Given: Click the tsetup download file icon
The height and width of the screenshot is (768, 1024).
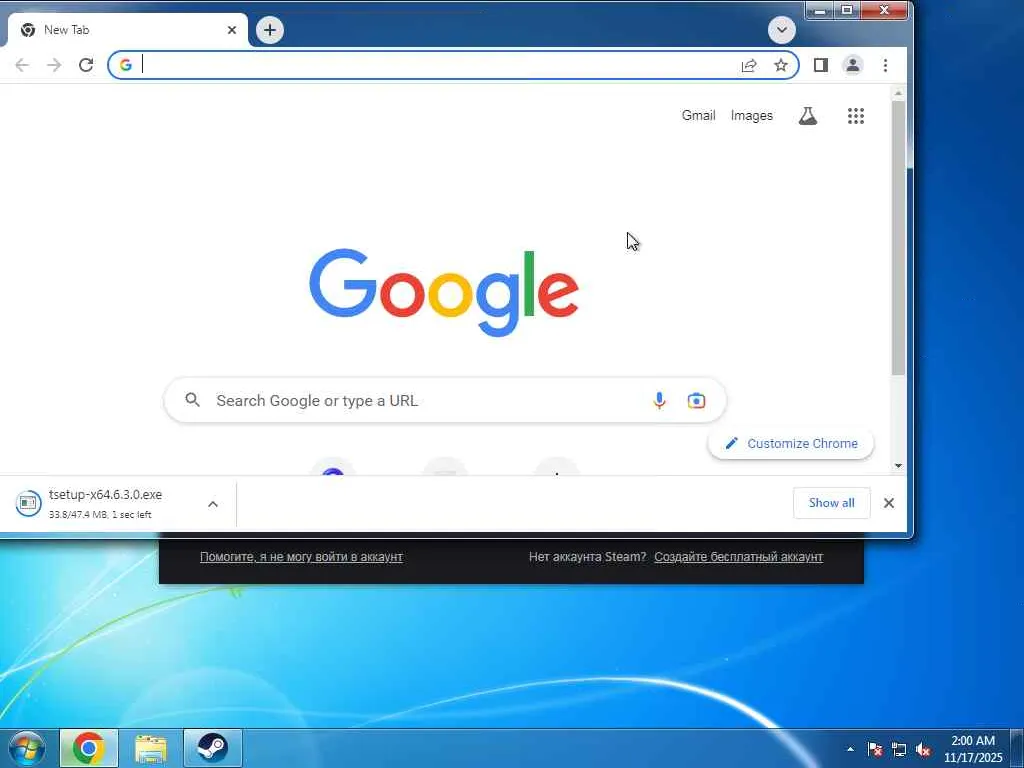Looking at the screenshot, I should (28, 503).
